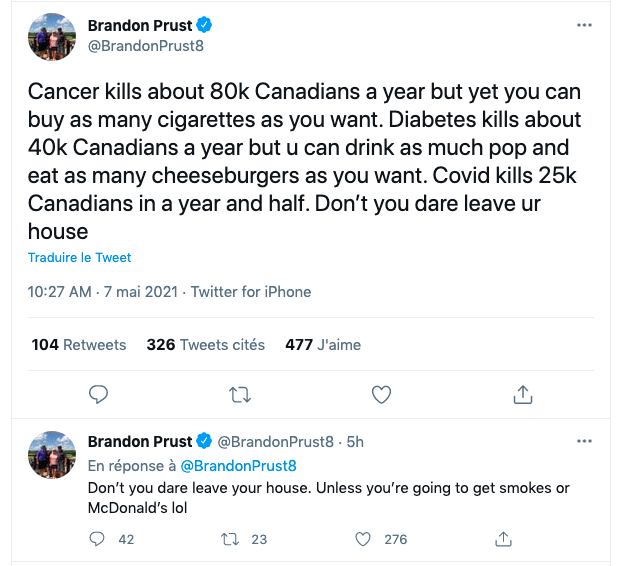View the 326 Tweets cités list

pos(205,345)
